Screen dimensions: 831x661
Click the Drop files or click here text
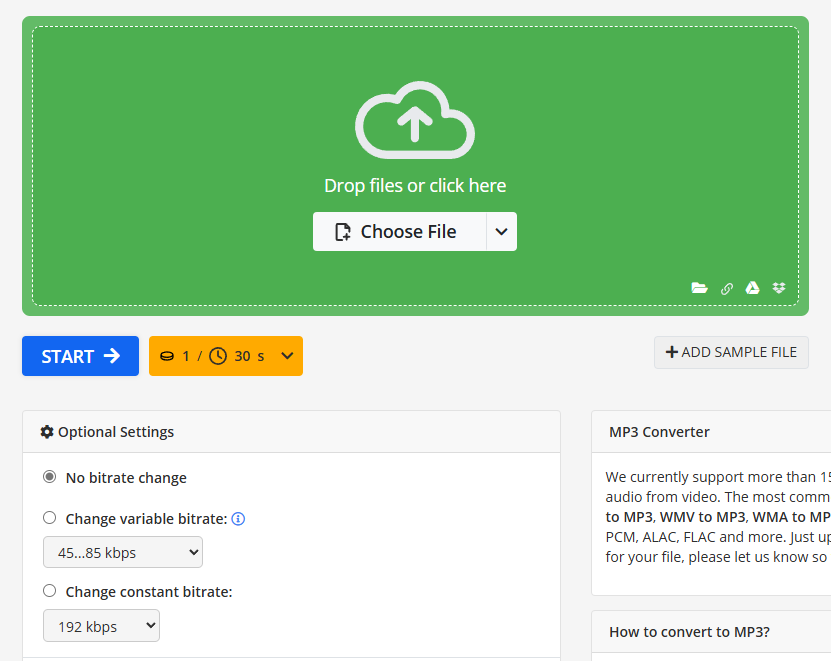click(x=415, y=186)
